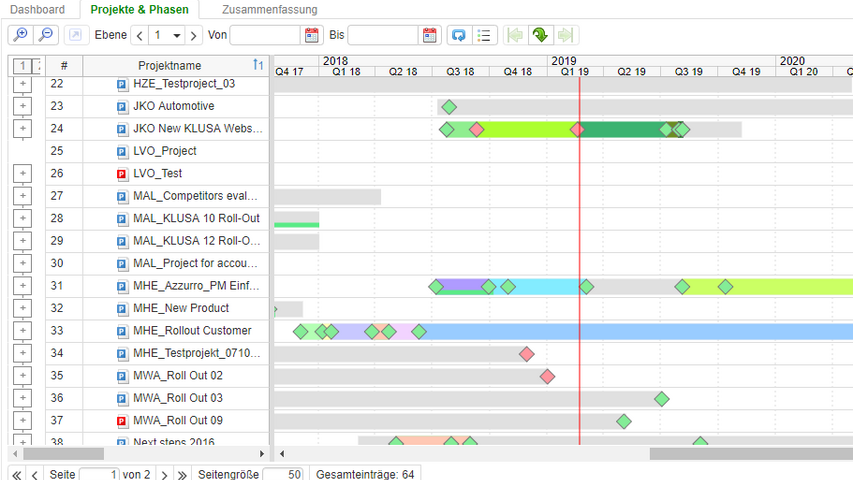Viewport: 853px width, 480px height.
Task: Open the Bis date calendar picker
Action: pos(430,35)
